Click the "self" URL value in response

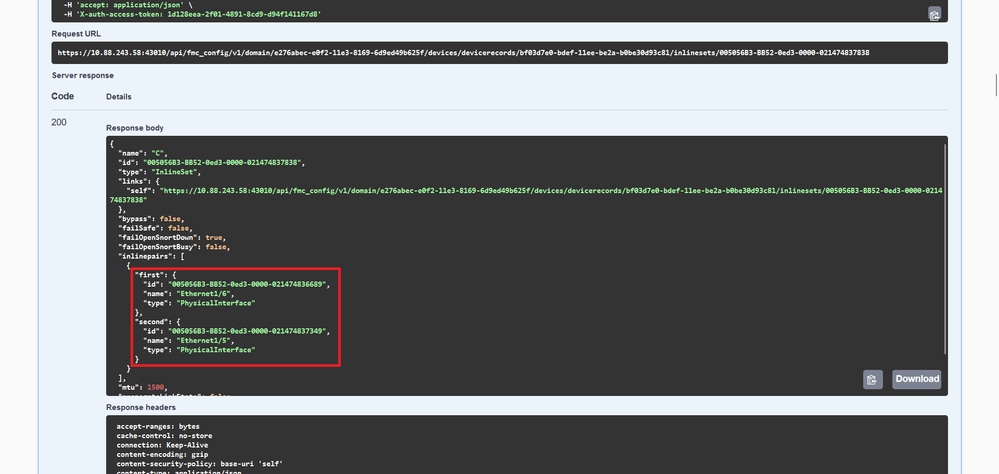[526, 195]
